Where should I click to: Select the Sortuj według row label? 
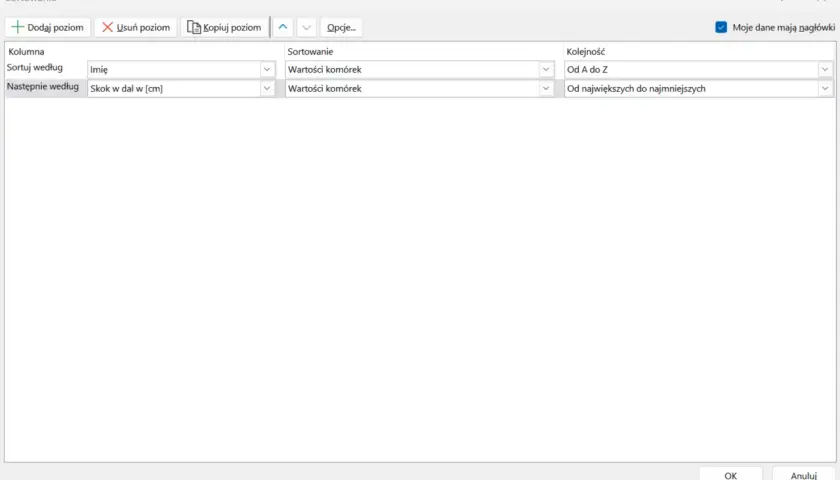click(35, 68)
